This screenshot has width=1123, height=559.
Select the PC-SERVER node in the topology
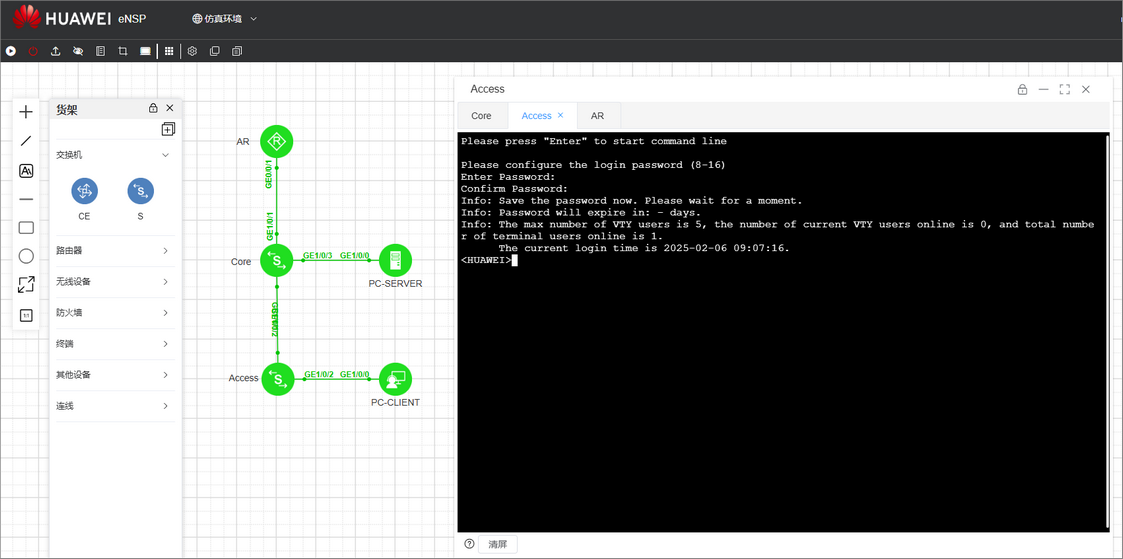(x=395, y=261)
